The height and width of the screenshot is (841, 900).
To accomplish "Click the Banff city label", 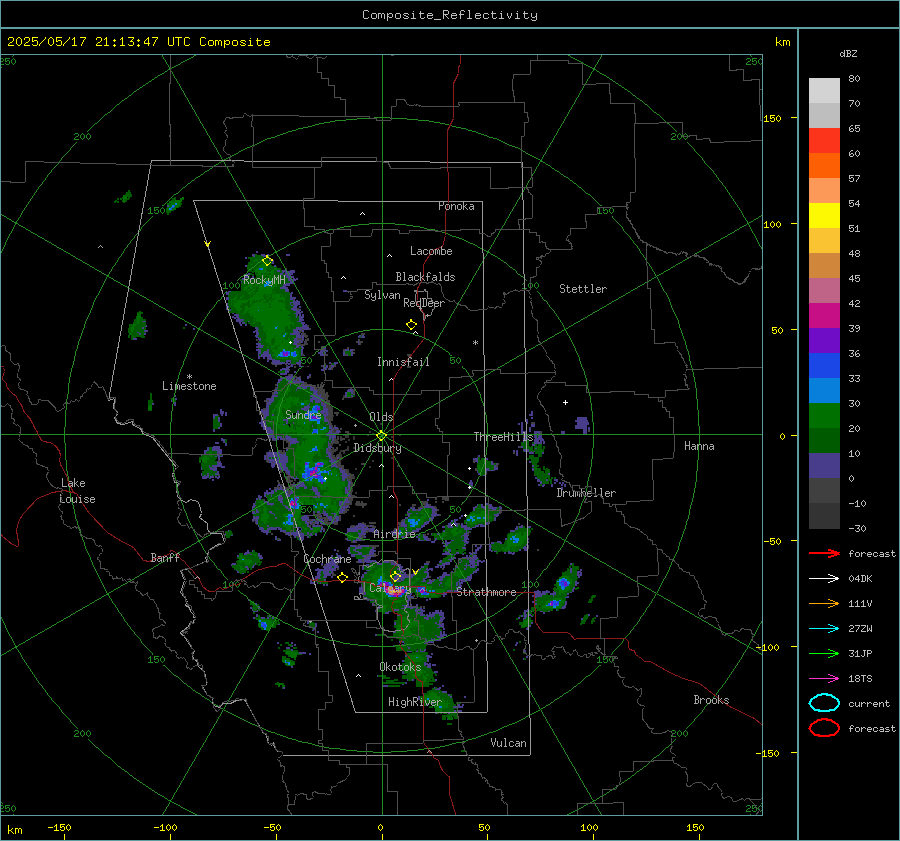I will (x=165, y=557).
